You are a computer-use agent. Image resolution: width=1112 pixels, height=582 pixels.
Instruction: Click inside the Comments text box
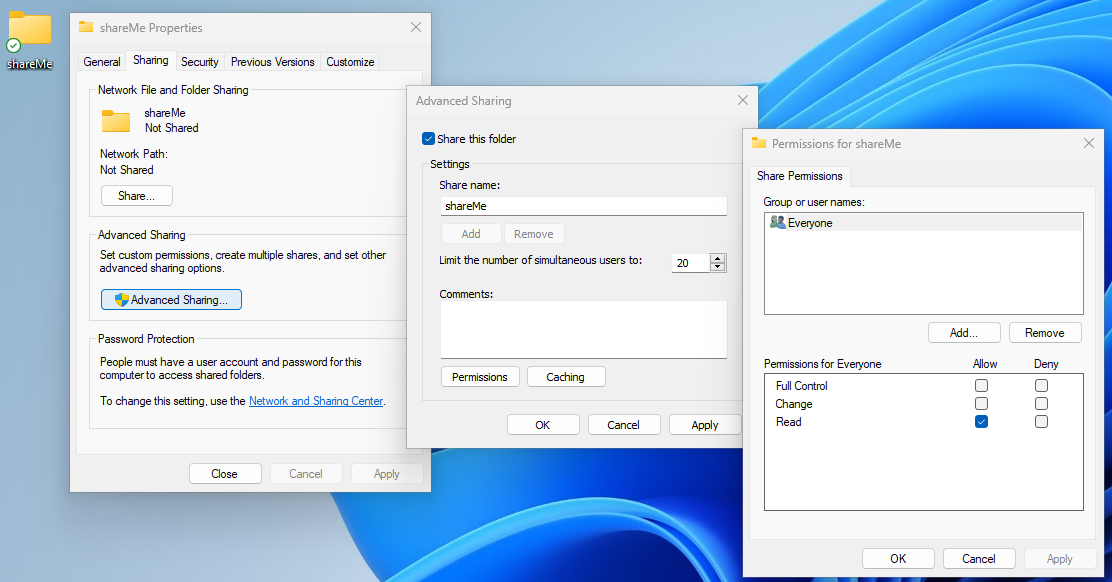[583, 329]
